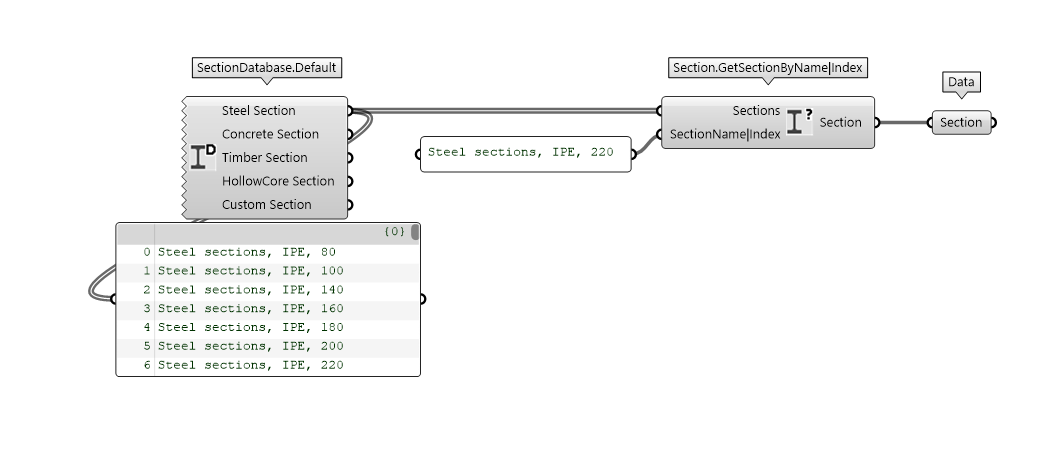1058x462 pixels.
Task: Click the list panel scrollbar handle
Action: [414, 232]
